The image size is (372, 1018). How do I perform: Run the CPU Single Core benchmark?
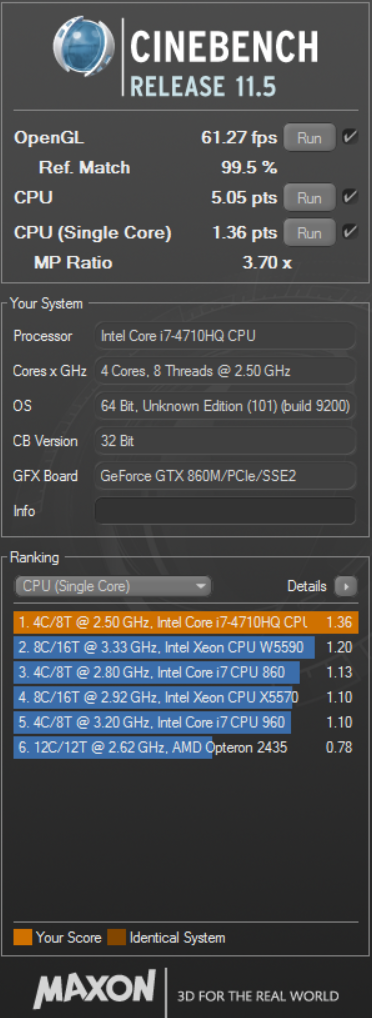[310, 232]
